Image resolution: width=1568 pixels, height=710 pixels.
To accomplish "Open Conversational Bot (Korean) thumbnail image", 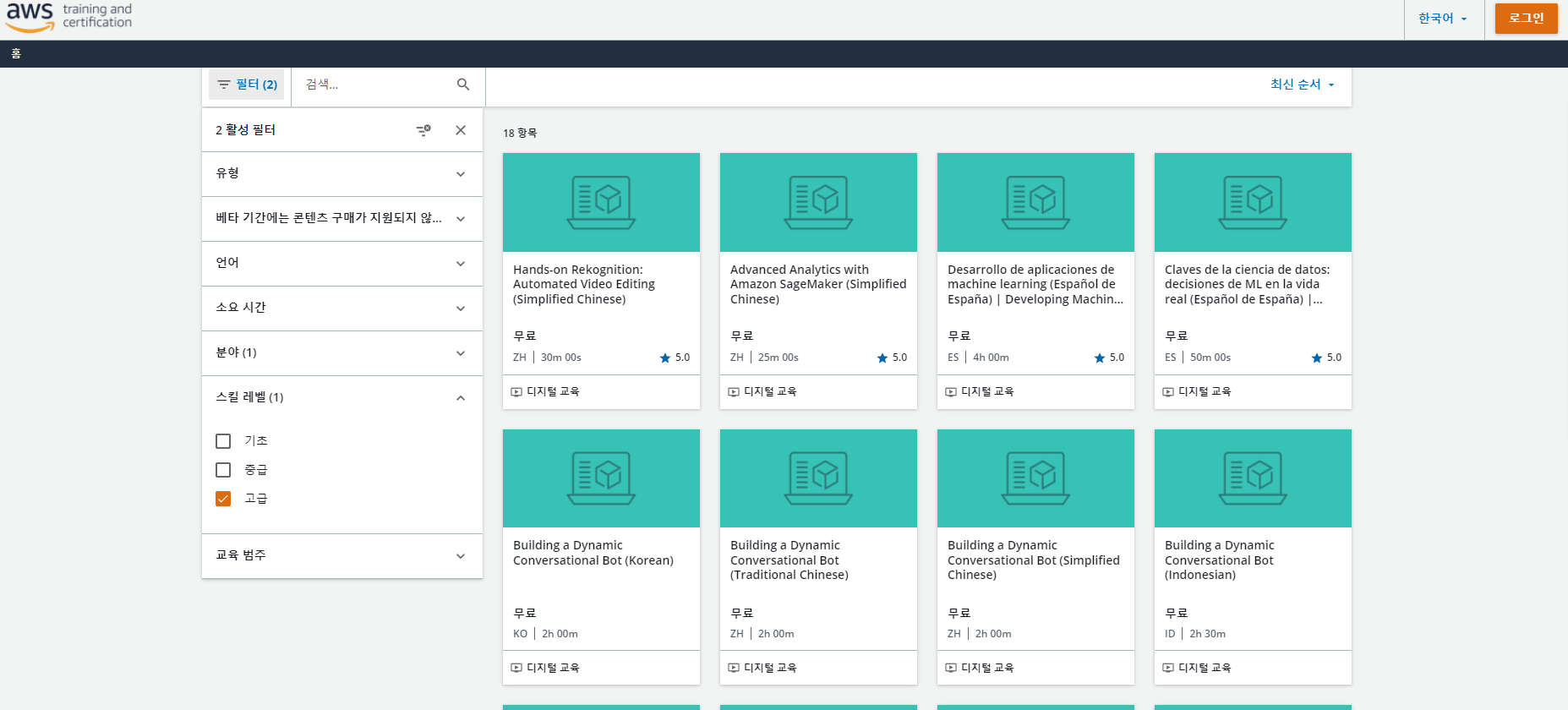I will click(x=601, y=478).
